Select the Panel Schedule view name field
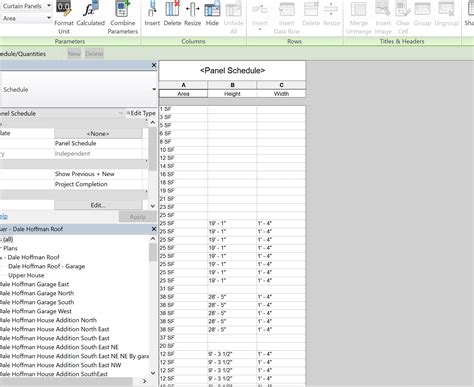 98,143
